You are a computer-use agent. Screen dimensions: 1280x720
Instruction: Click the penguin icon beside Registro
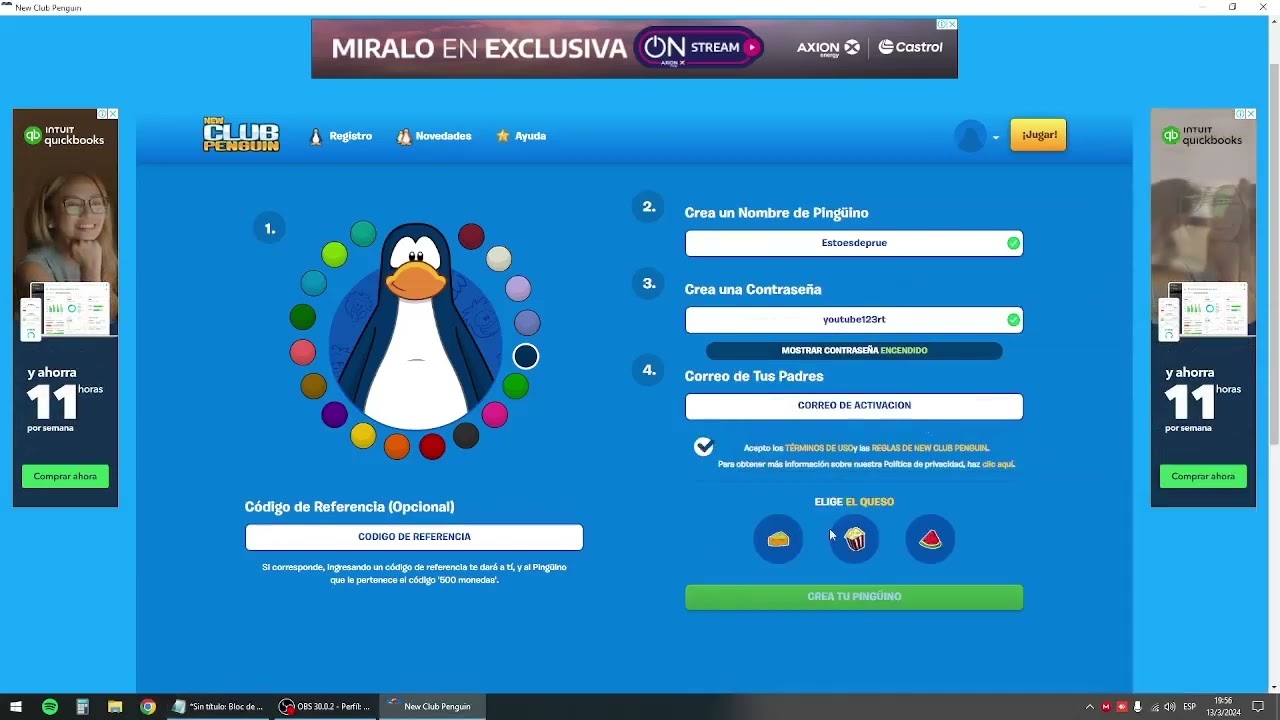pos(316,136)
